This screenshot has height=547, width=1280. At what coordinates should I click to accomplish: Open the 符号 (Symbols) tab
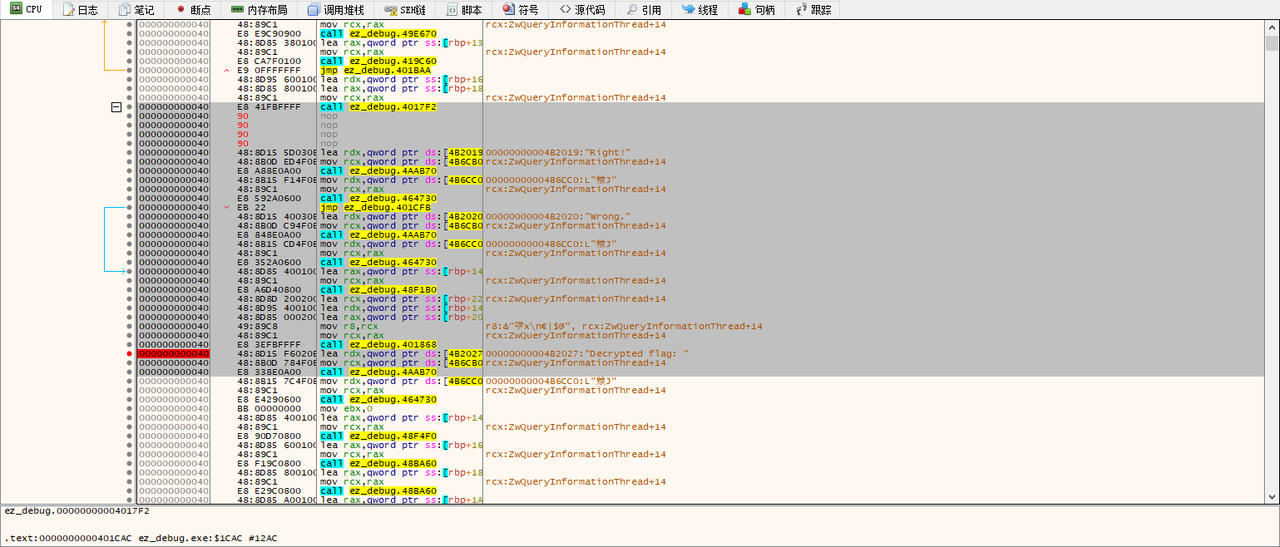[520, 9]
